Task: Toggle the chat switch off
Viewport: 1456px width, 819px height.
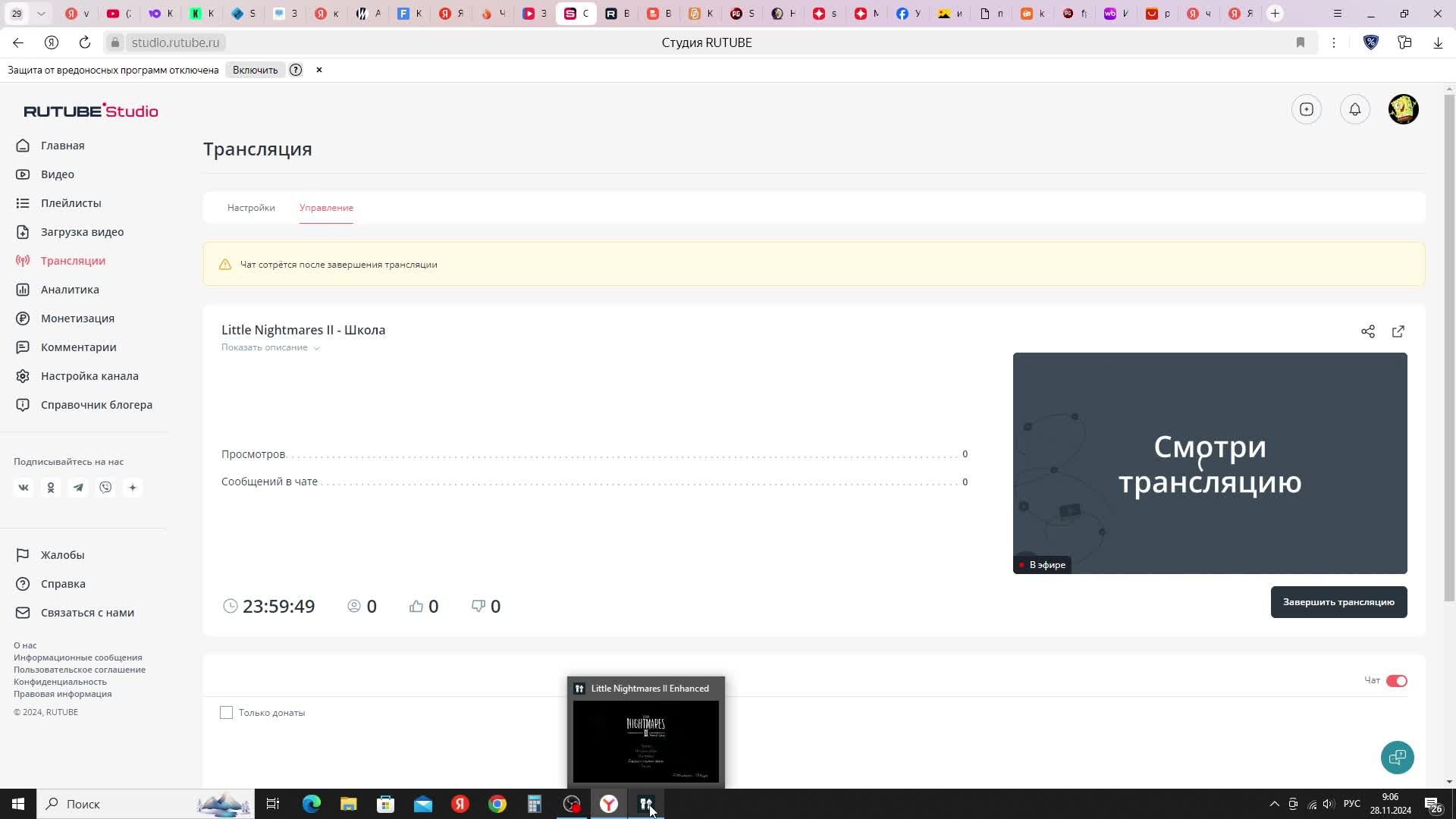Action: pos(1397,681)
